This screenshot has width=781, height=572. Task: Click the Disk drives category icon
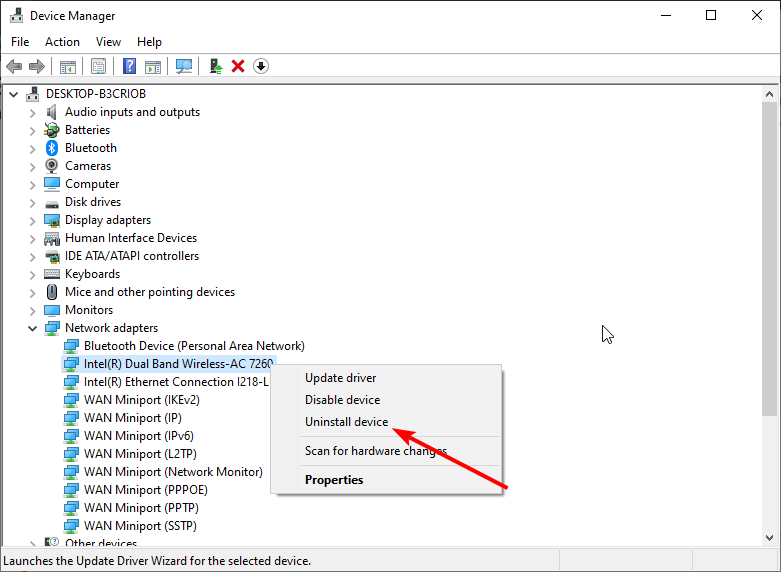click(x=52, y=203)
